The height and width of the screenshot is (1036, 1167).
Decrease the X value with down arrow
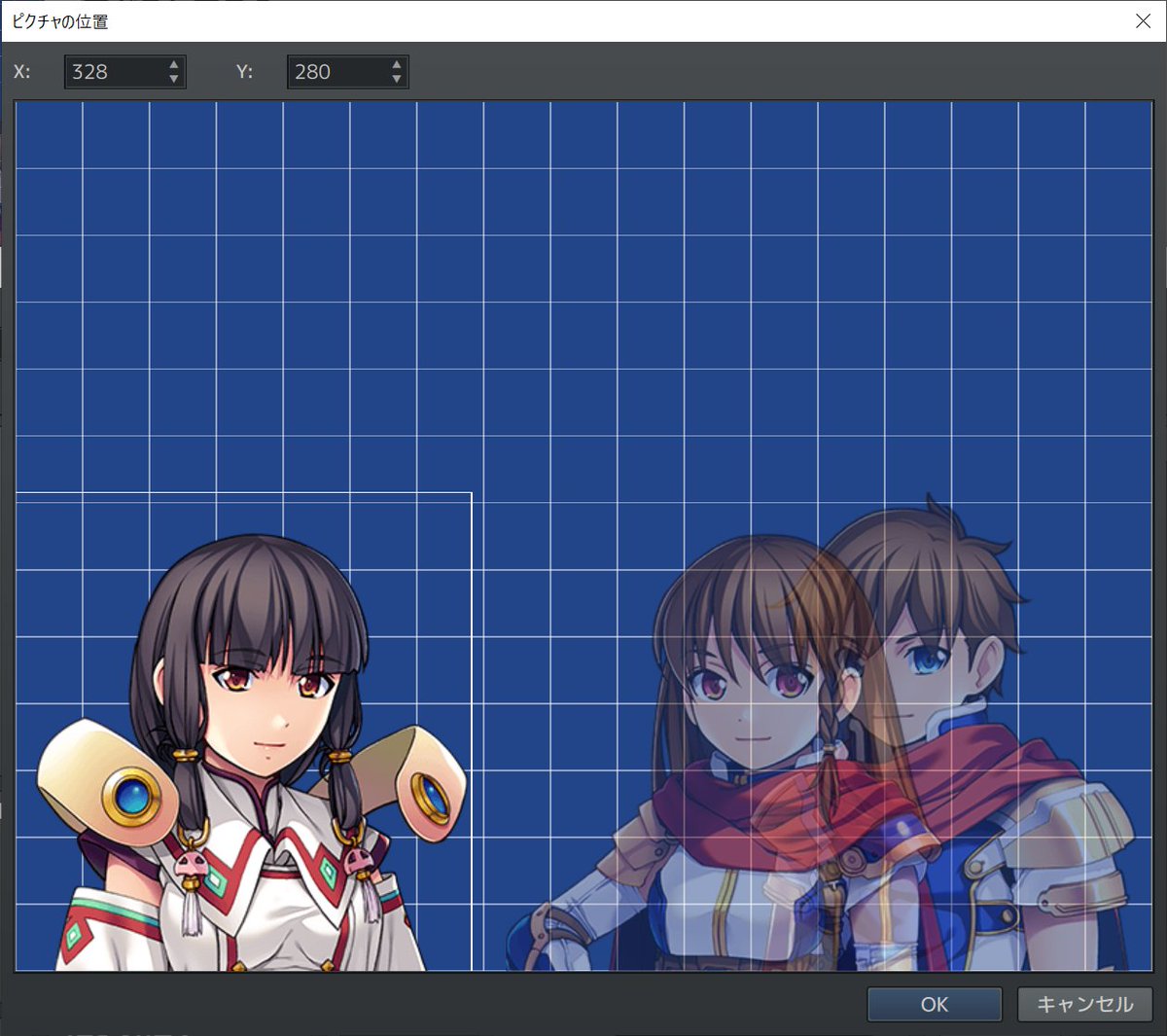(x=173, y=79)
